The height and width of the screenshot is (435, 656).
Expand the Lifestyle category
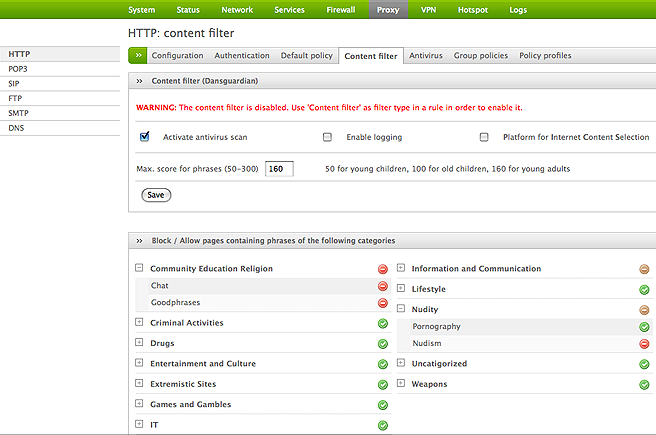[x=400, y=289]
